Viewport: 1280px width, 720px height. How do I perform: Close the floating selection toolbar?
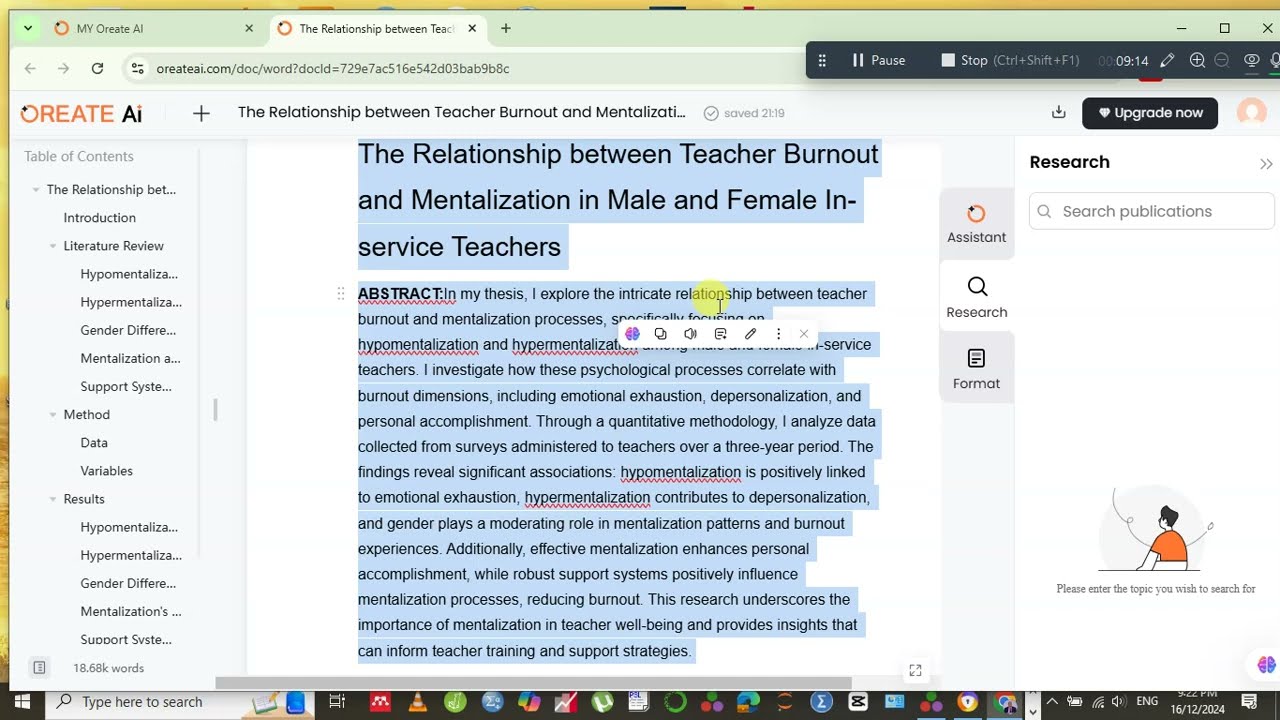[x=804, y=334]
